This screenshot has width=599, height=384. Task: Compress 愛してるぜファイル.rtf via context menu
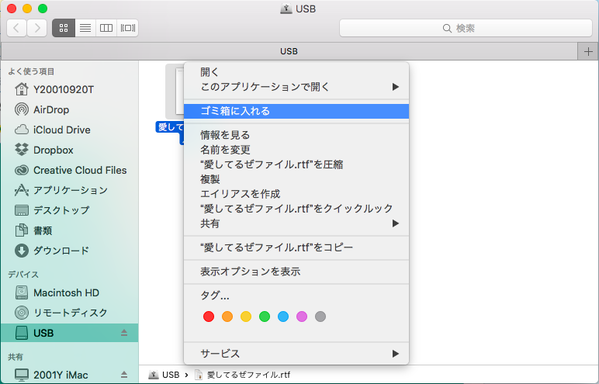click(296, 164)
